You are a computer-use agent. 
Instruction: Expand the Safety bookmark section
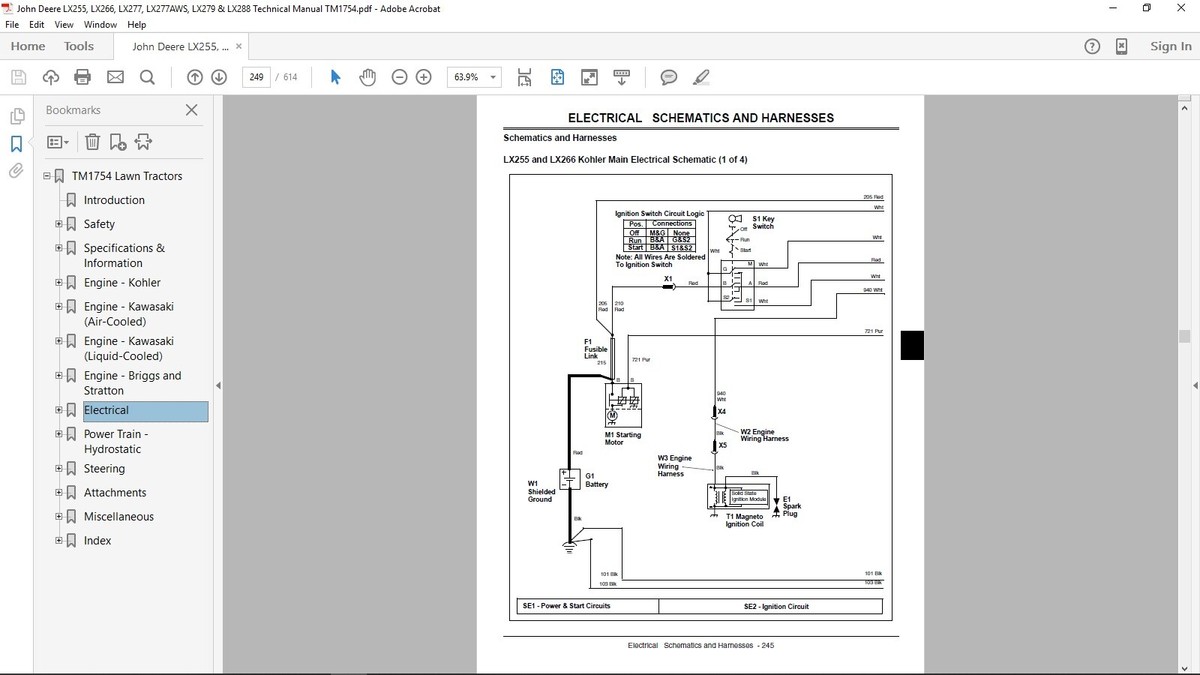[x=58, y=223]
